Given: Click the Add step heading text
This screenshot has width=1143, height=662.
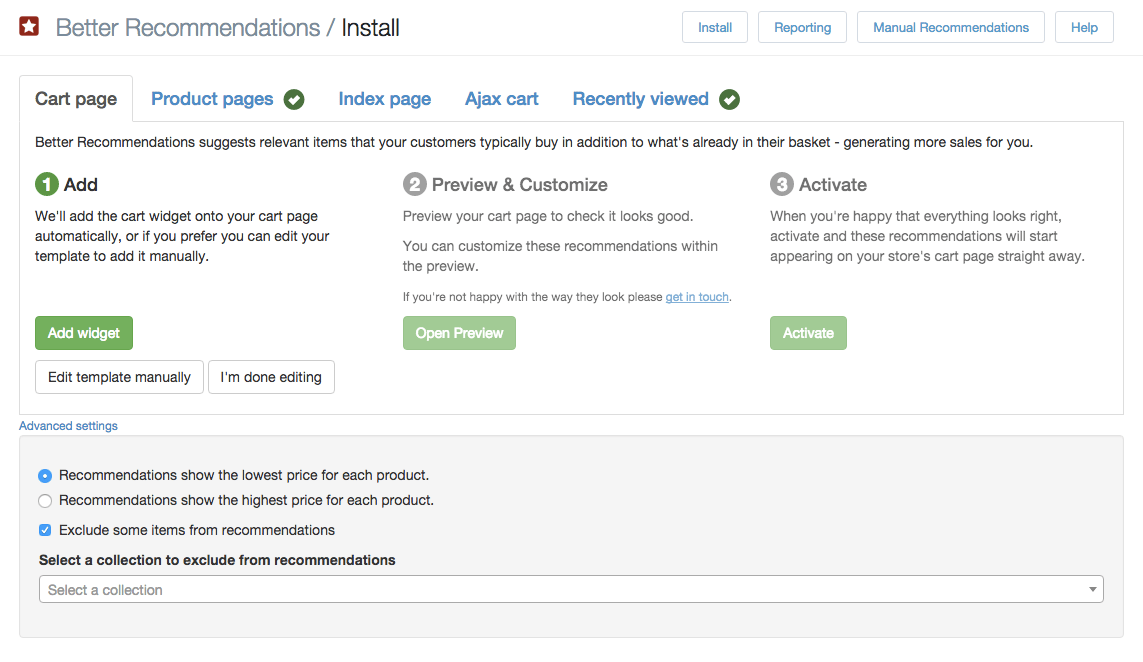Looking at the screenshot, I should (x=81, y=184).
